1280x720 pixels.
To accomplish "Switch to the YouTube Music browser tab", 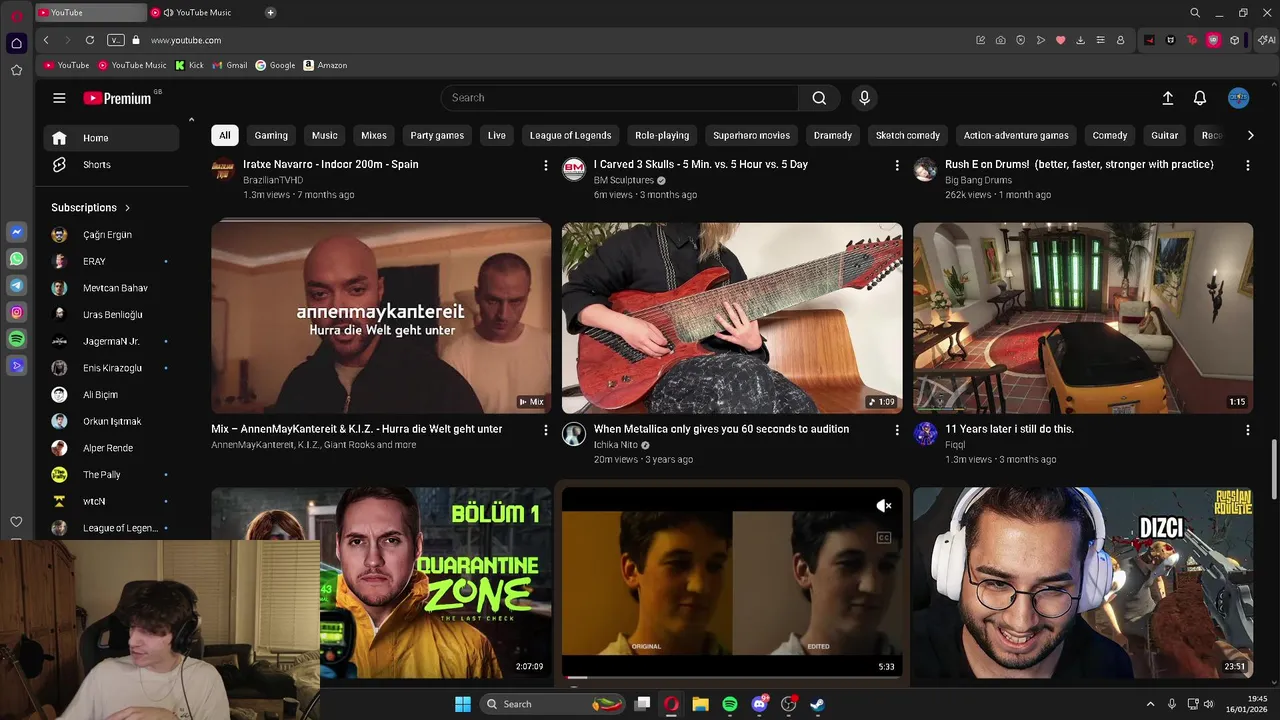I will (x=203, y=13).
